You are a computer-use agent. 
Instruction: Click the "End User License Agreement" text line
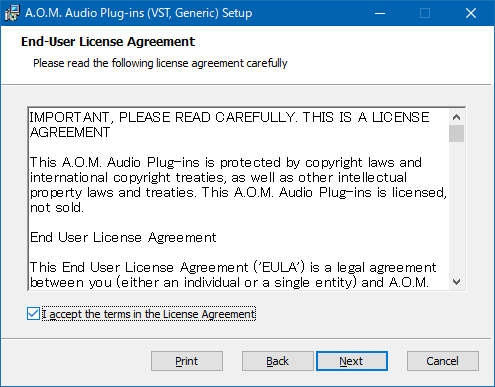coord(123,238)
